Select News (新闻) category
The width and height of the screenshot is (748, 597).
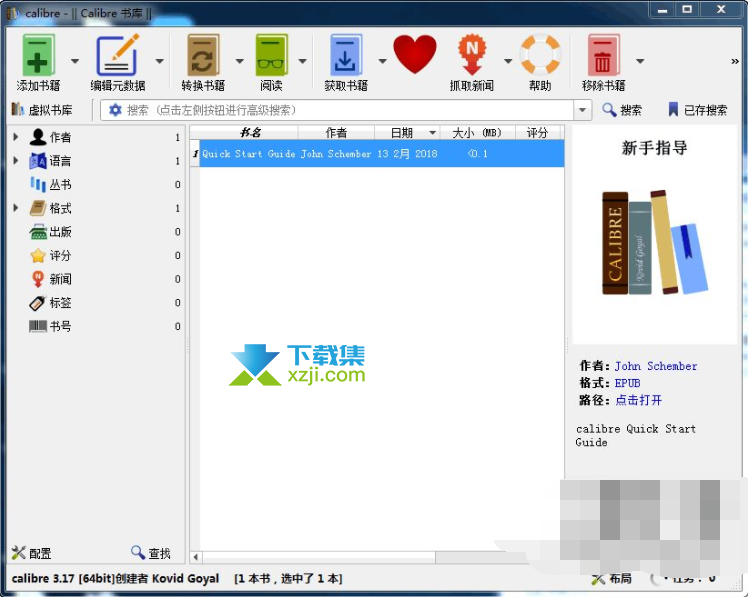[50, 279]
